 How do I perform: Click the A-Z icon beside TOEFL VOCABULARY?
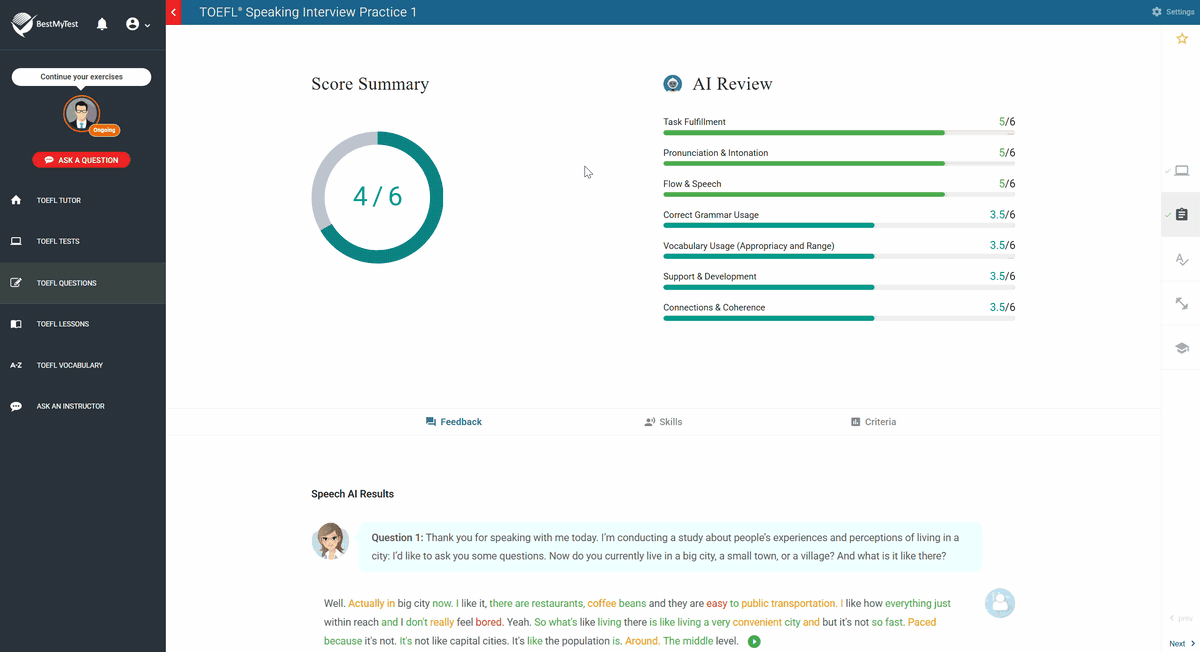click(16, 365)
